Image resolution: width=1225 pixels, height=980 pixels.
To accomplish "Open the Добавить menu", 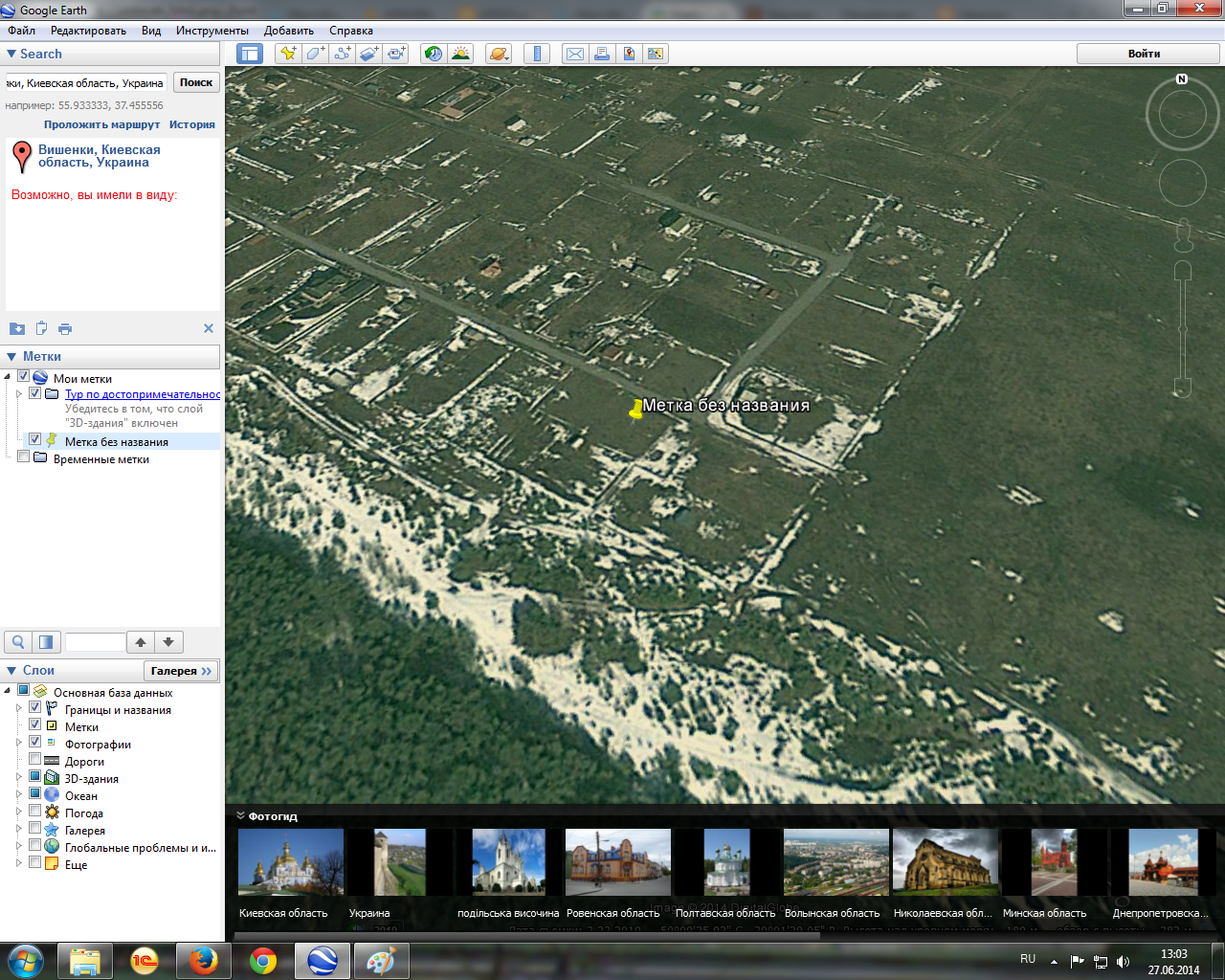I will (288, 31).
